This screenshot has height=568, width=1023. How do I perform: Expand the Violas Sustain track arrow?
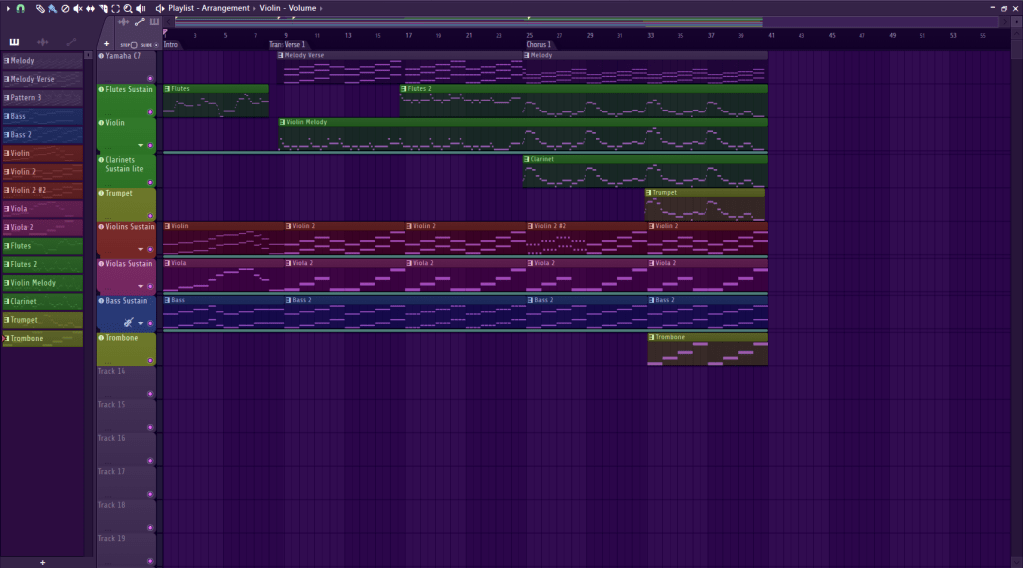tap(141, 286)
